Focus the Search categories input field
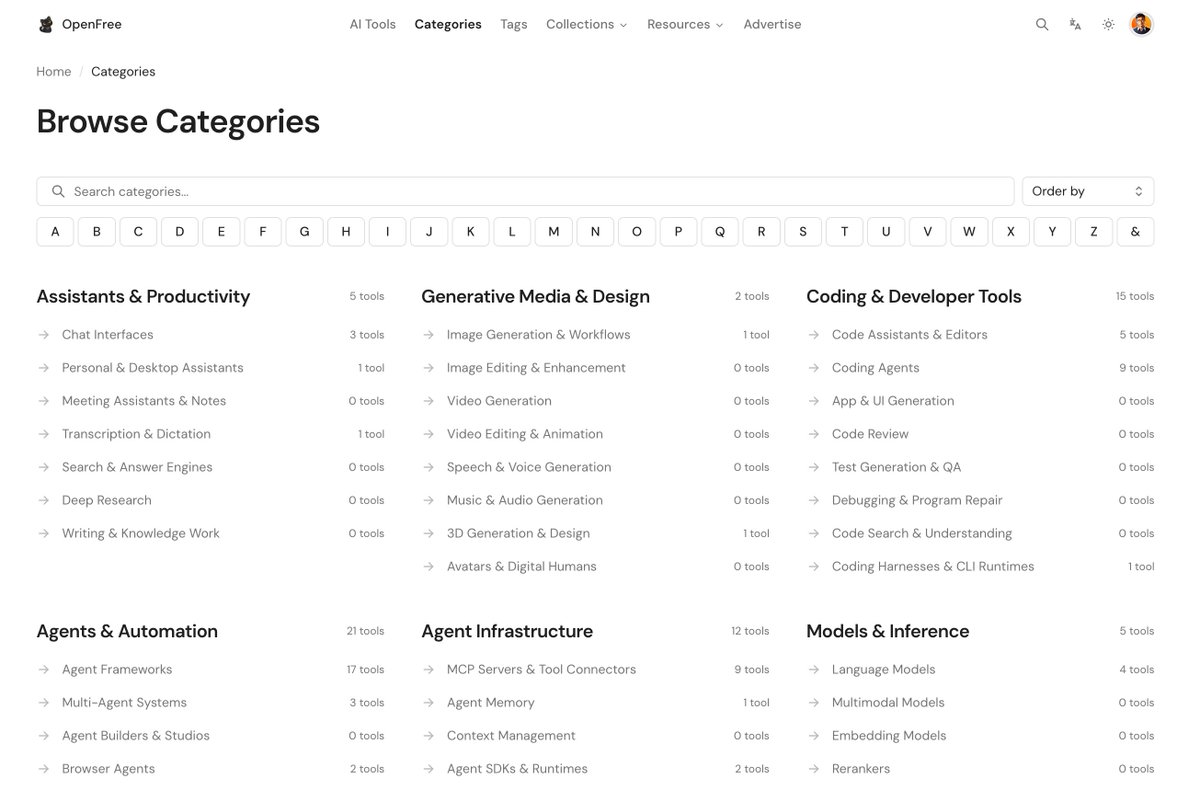This screenshot has width=1200, height=790. [525, 191]
